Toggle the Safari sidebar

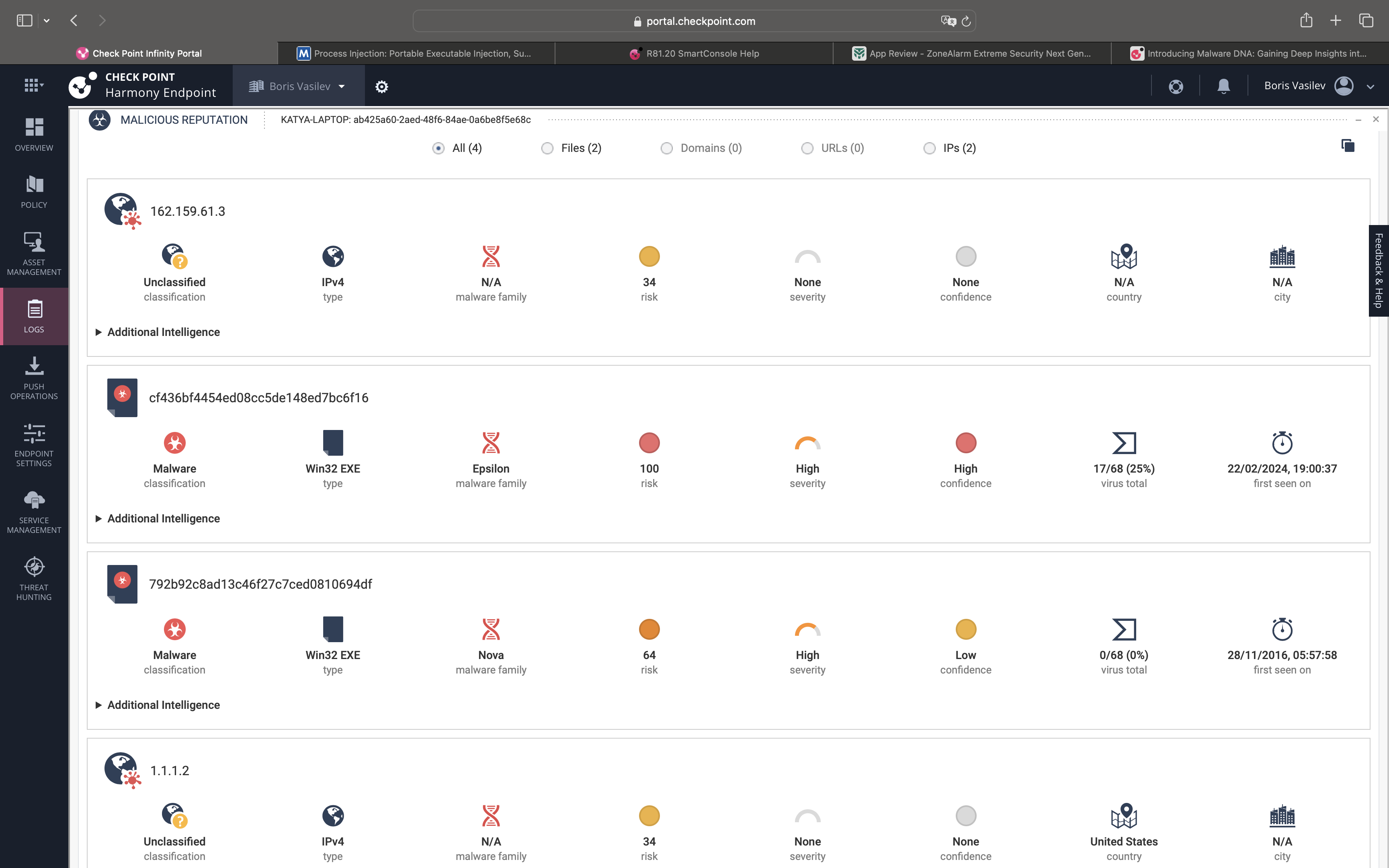(x=24, y=20)
